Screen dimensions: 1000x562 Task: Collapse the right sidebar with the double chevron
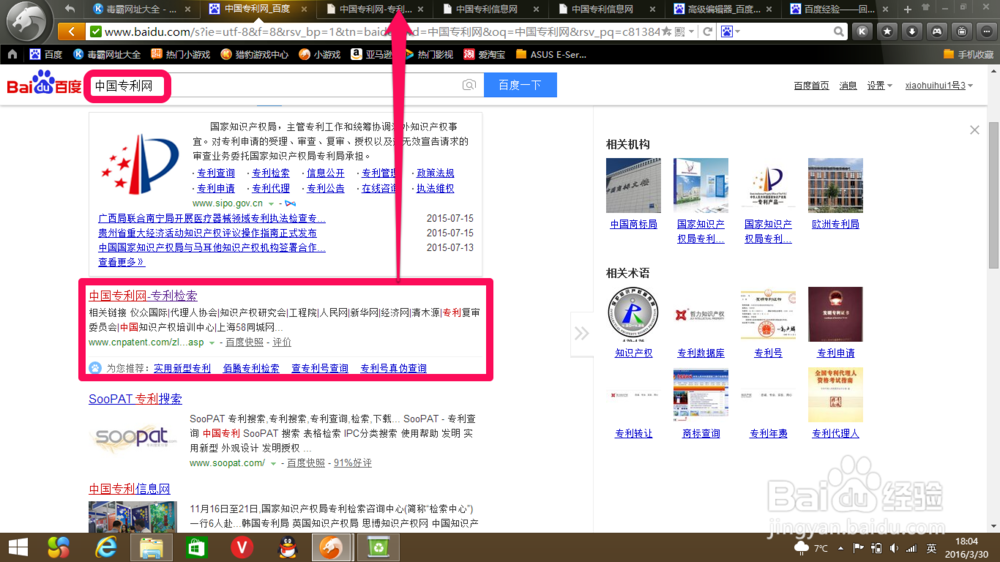(x=581, y=333)
